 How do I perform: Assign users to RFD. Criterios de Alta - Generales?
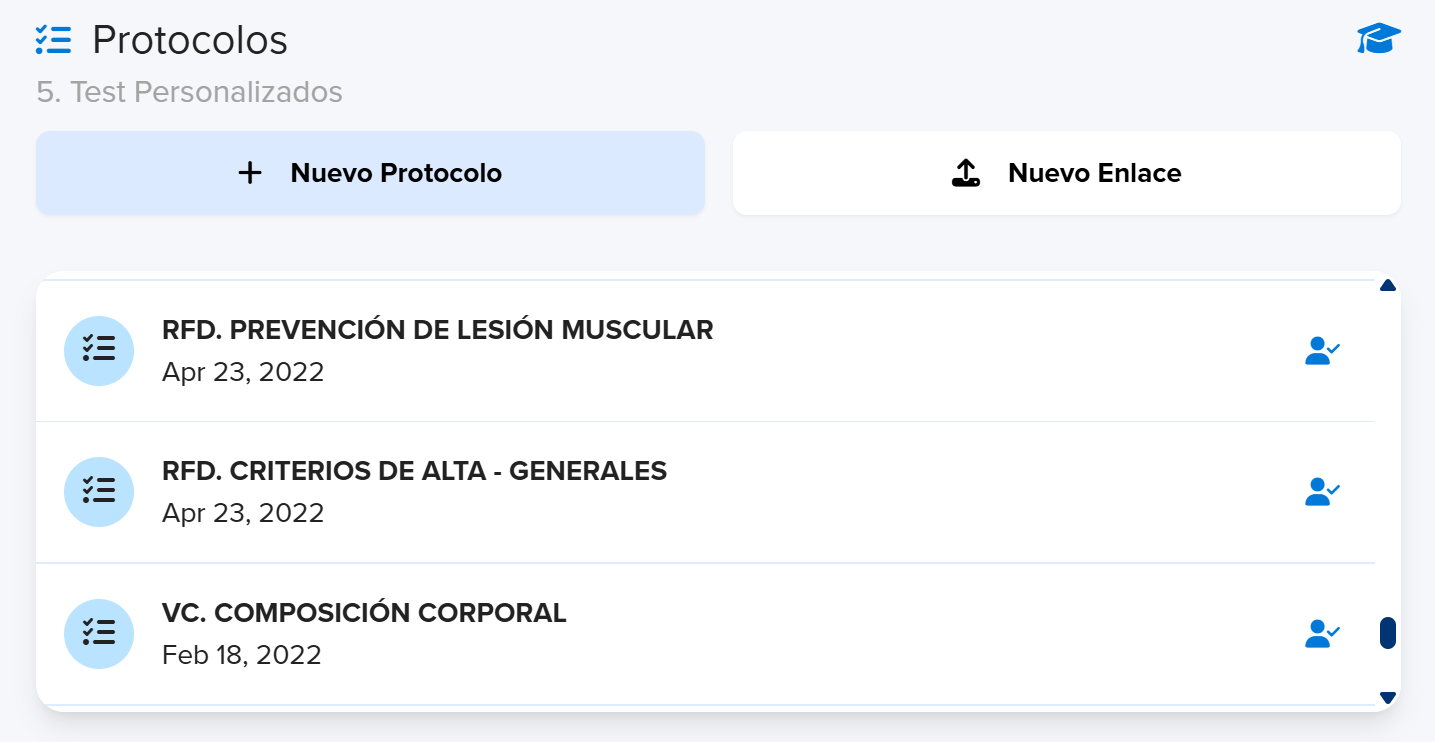pos(1322,492)
